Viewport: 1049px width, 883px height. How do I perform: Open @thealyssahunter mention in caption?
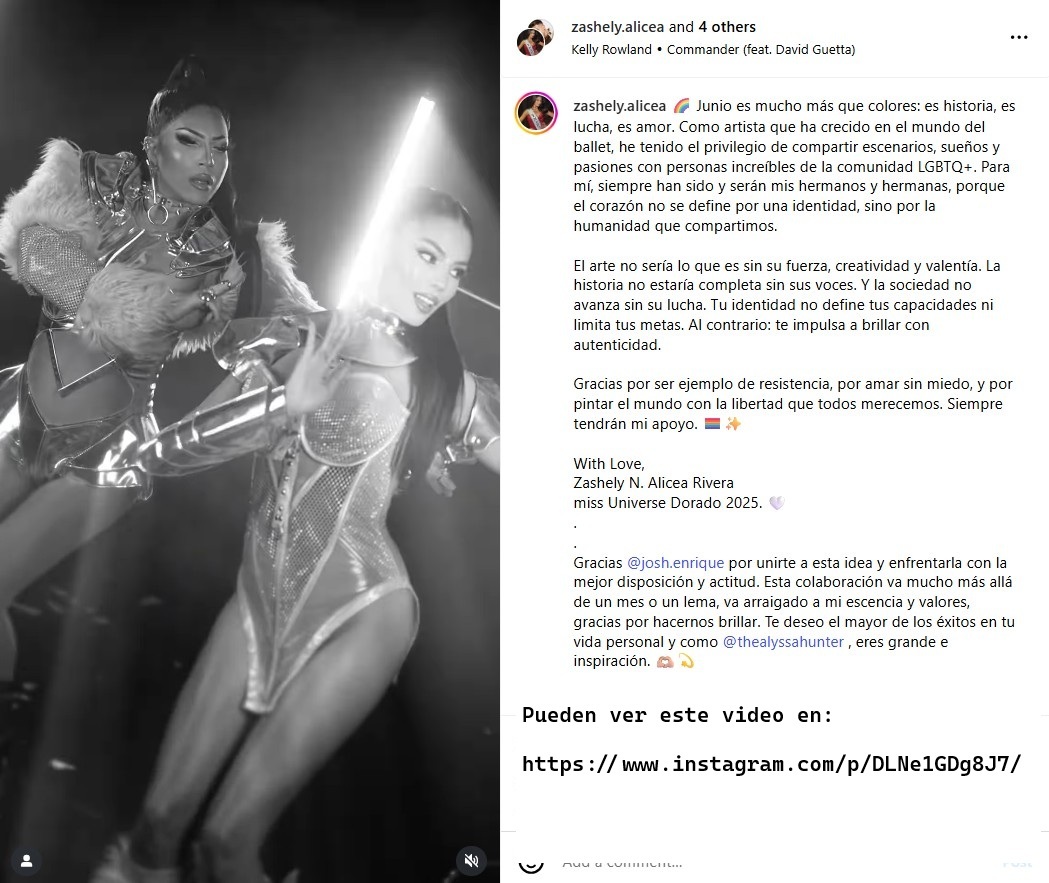[x=783, y=642]
